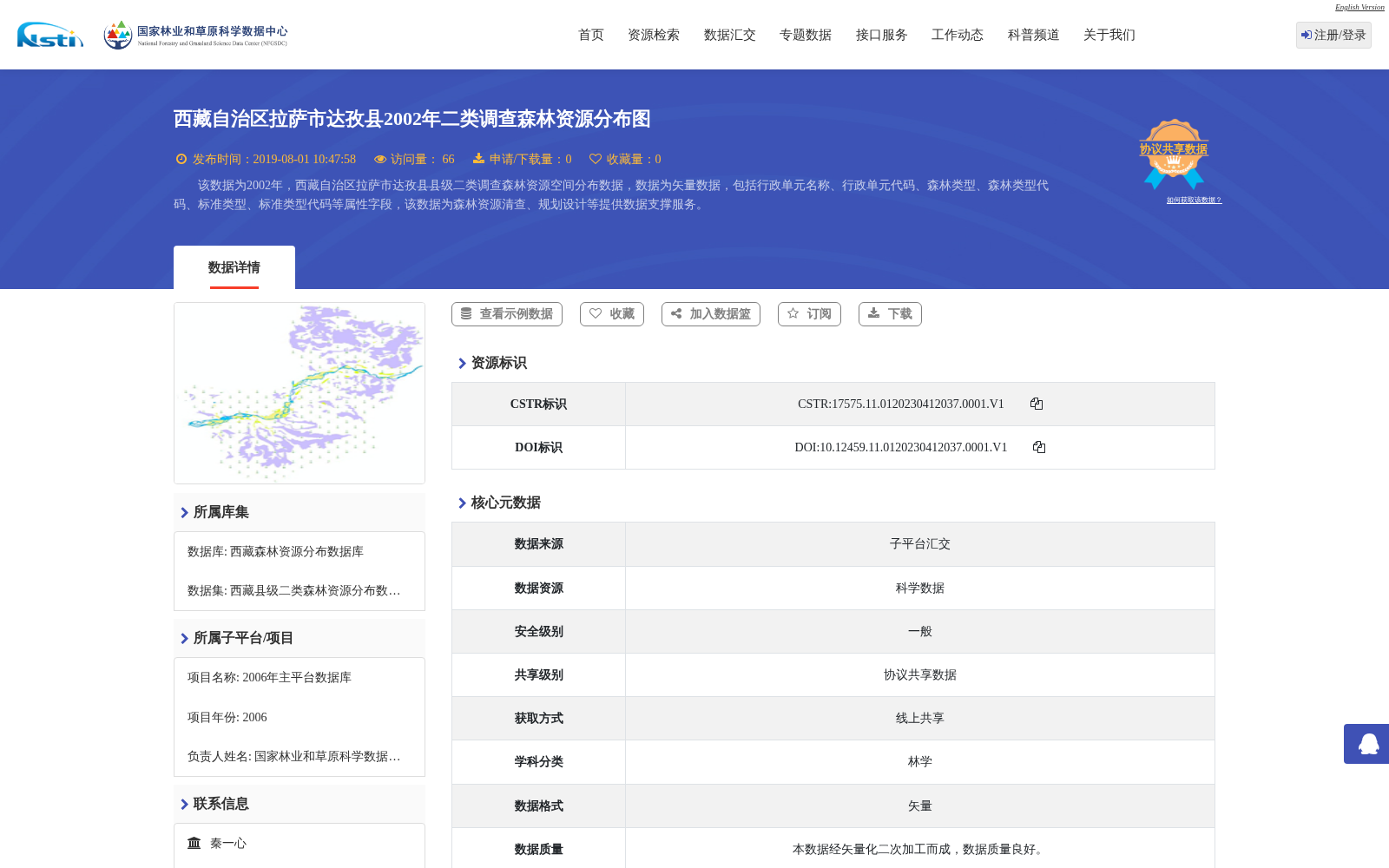Switch to the 数据详情 tab
This screenshot has height=868, width=1389.
(234, 267)
